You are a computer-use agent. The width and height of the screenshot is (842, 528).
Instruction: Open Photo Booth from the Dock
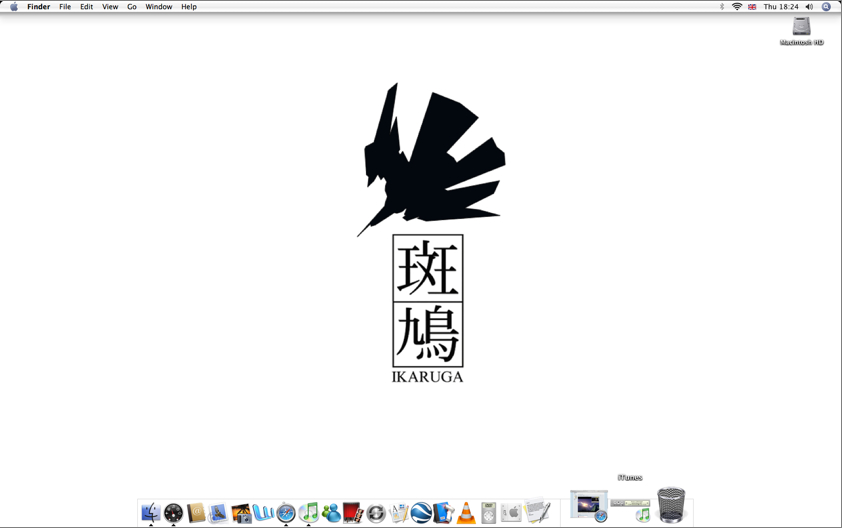click(353, 513)
